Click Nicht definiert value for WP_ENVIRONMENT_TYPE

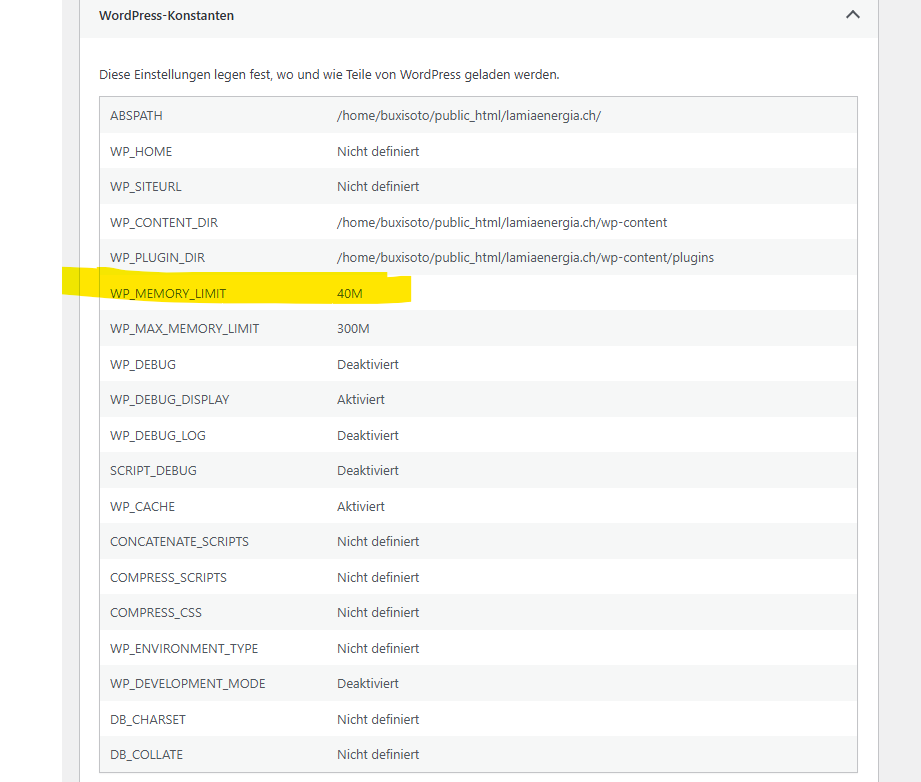pos(378,649)
